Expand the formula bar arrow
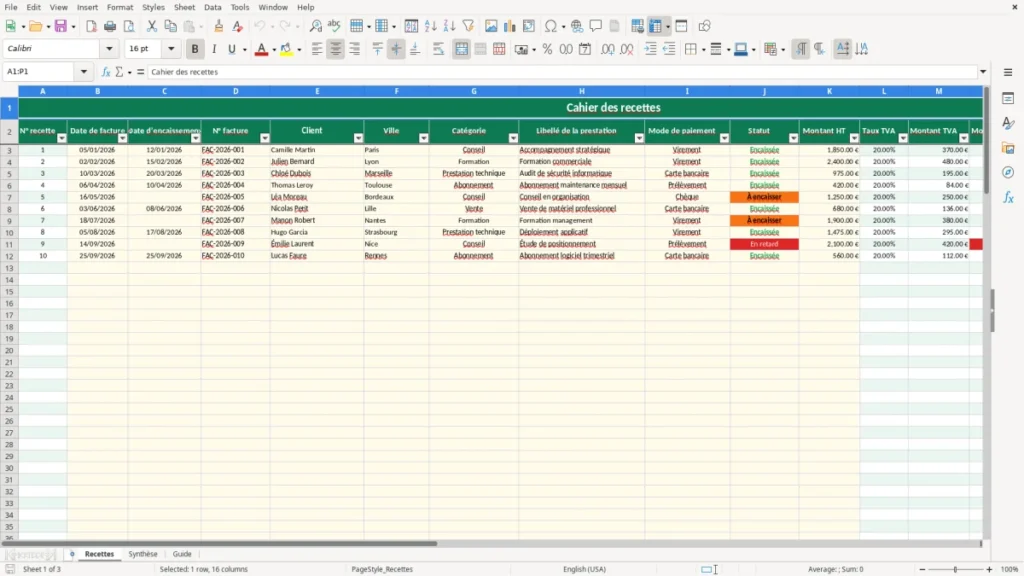This screenshot has height=576, width=1024. pos(983,72)
